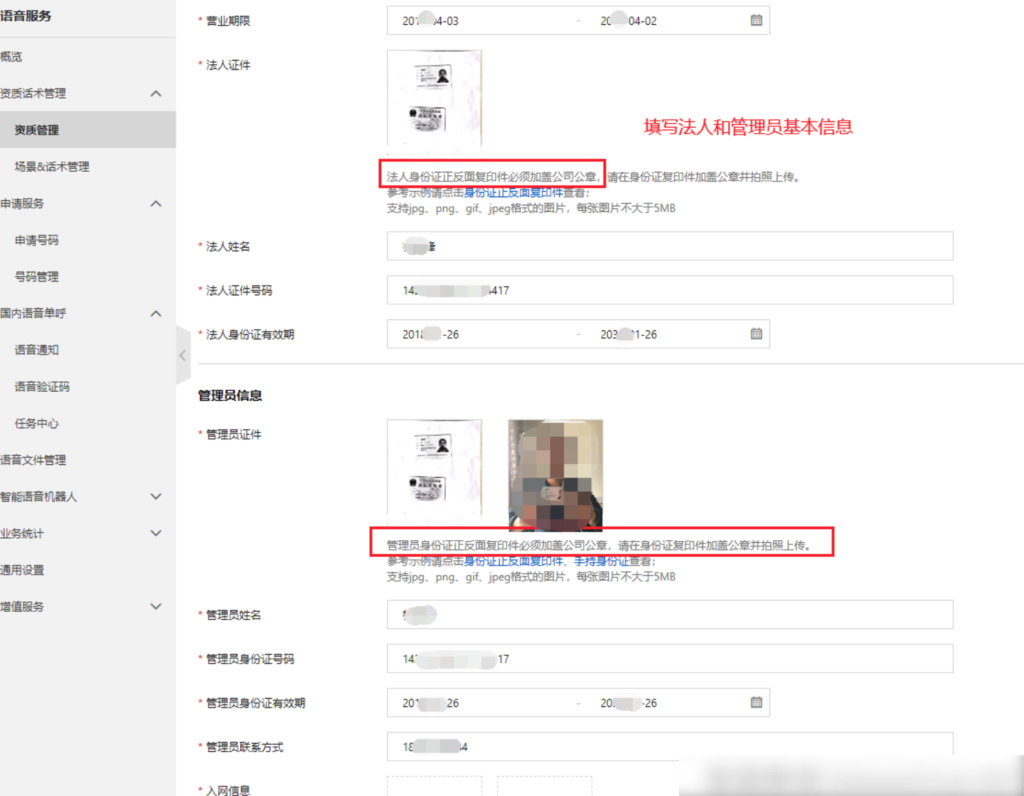Open the calendar icon beside 法人身份证有效期

click(x=755, y=332)
